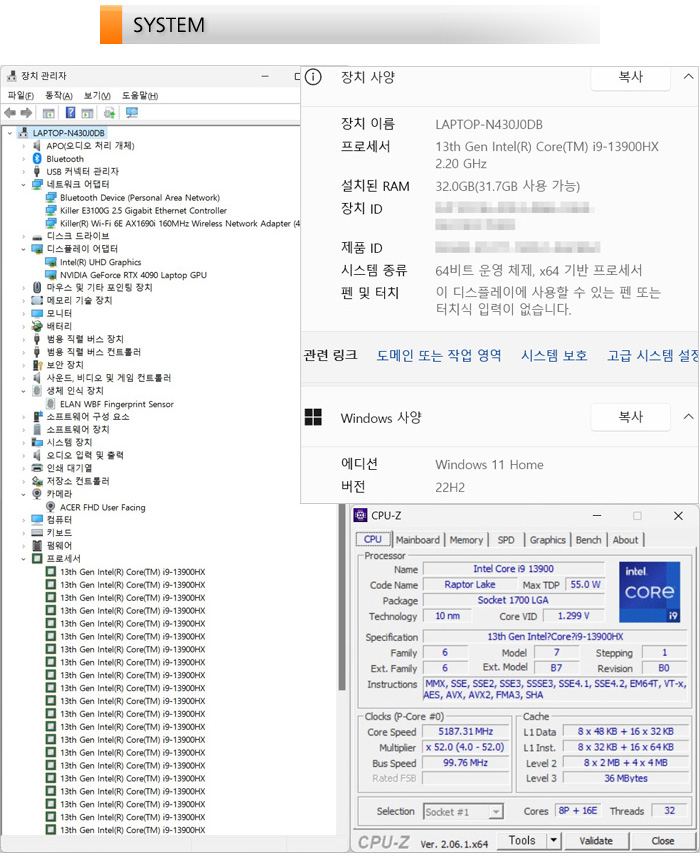
Task: Collapse the 네트워크 어댑터 category
Action: [x=24, y=185]
